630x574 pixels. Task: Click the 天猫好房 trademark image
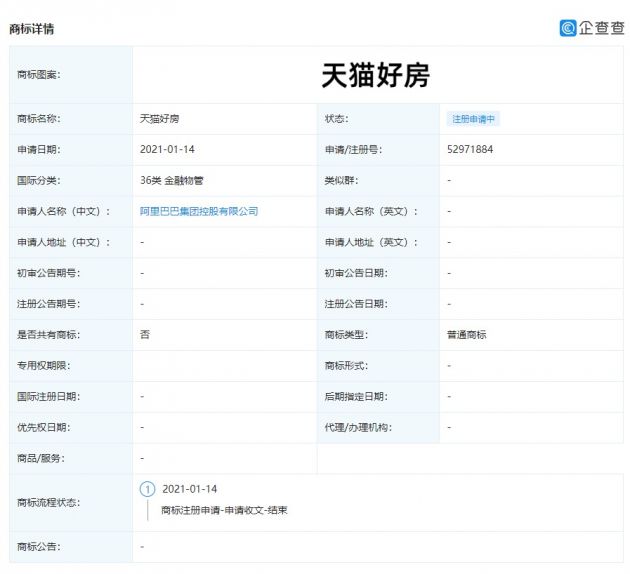376,74
